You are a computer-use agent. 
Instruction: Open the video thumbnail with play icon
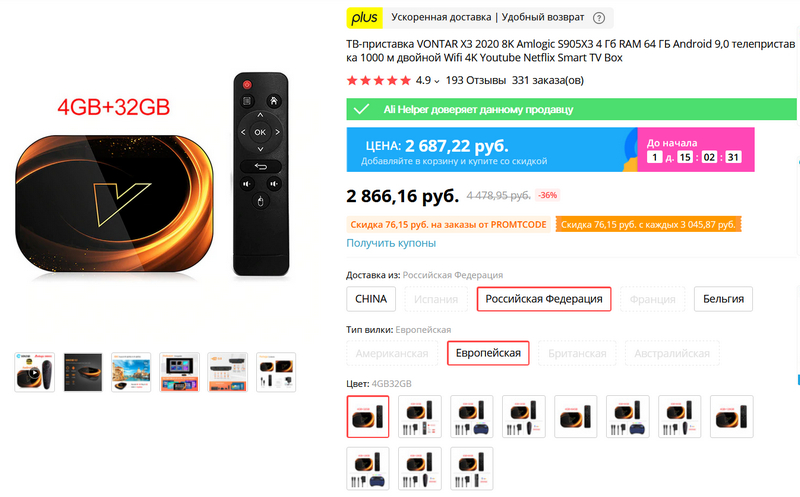pos(34,372)
